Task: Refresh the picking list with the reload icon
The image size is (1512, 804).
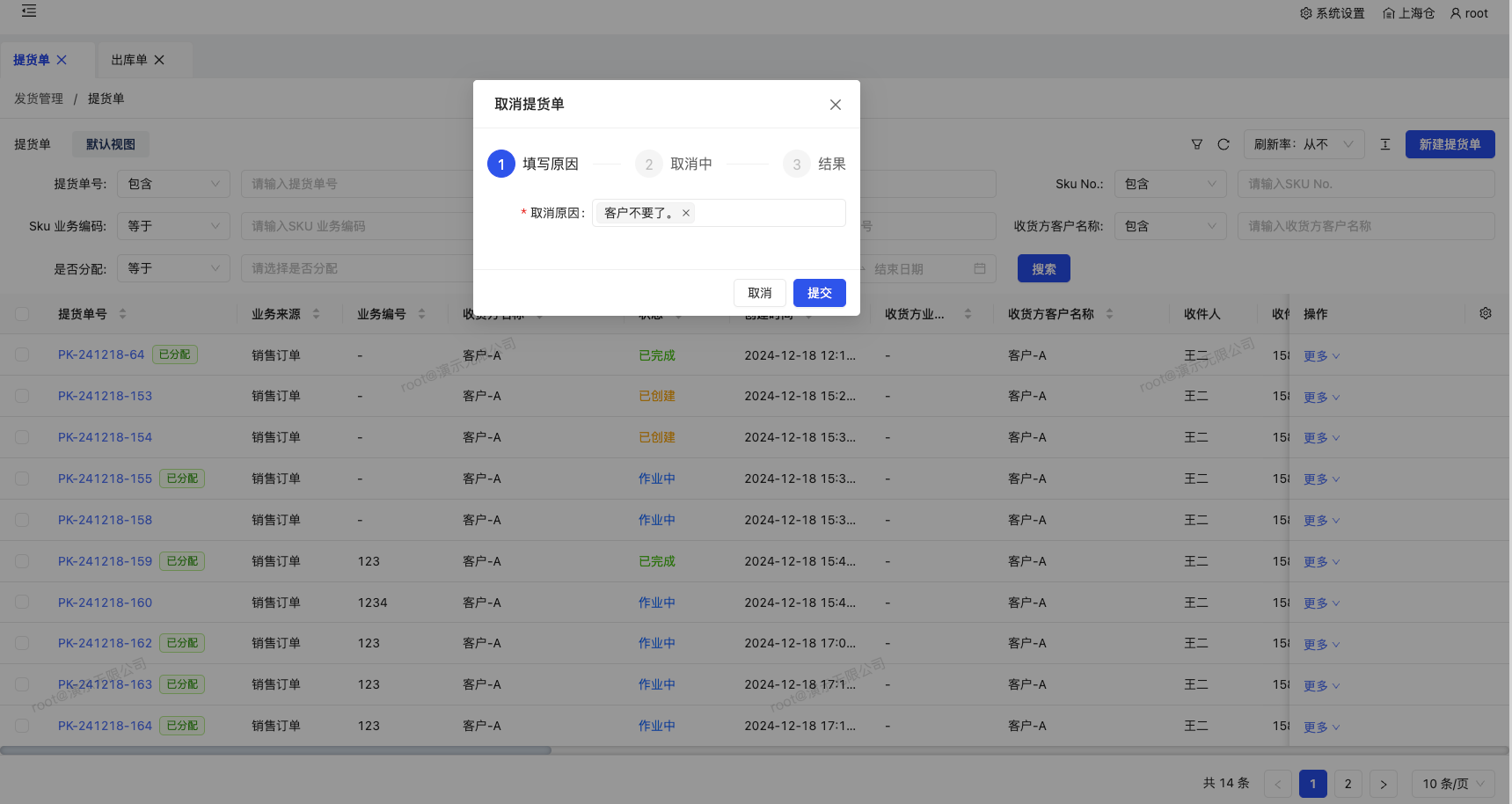Action: pyautogui.click(x=1223, y=143)
